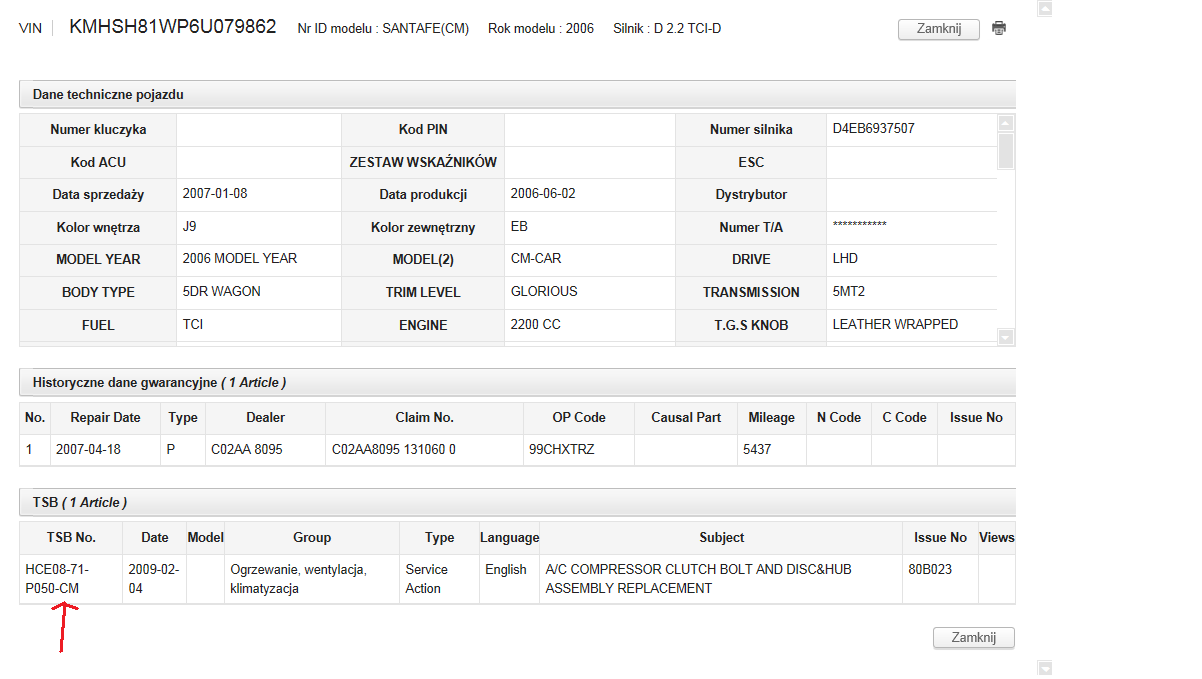Click the Rok modelu 2006 text
Viewport: 1202px width, 679px height.
(541, 28)
